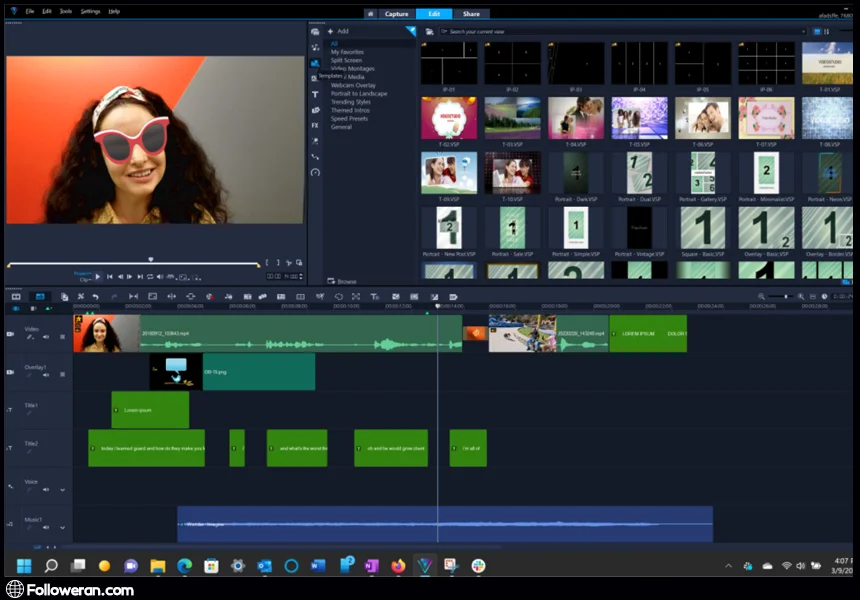Open Firefox from the Windows taskbar
The height and width of the screenshot is (600, 860).
(398, 566)
